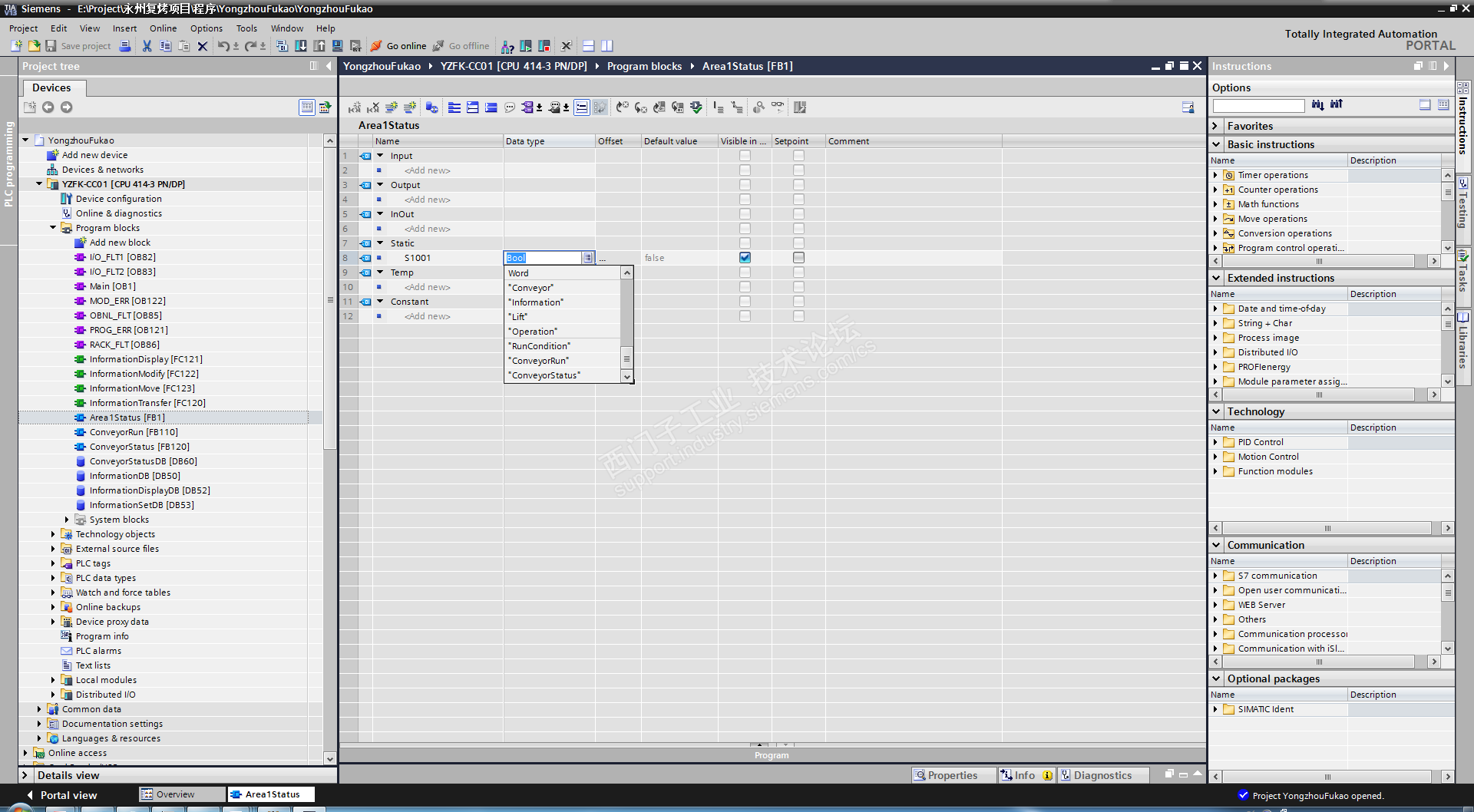This screenshot has height=812, width=1474.
Task: Open ConveyorRun [FB110] block in tree
Action: click(134, 432)
